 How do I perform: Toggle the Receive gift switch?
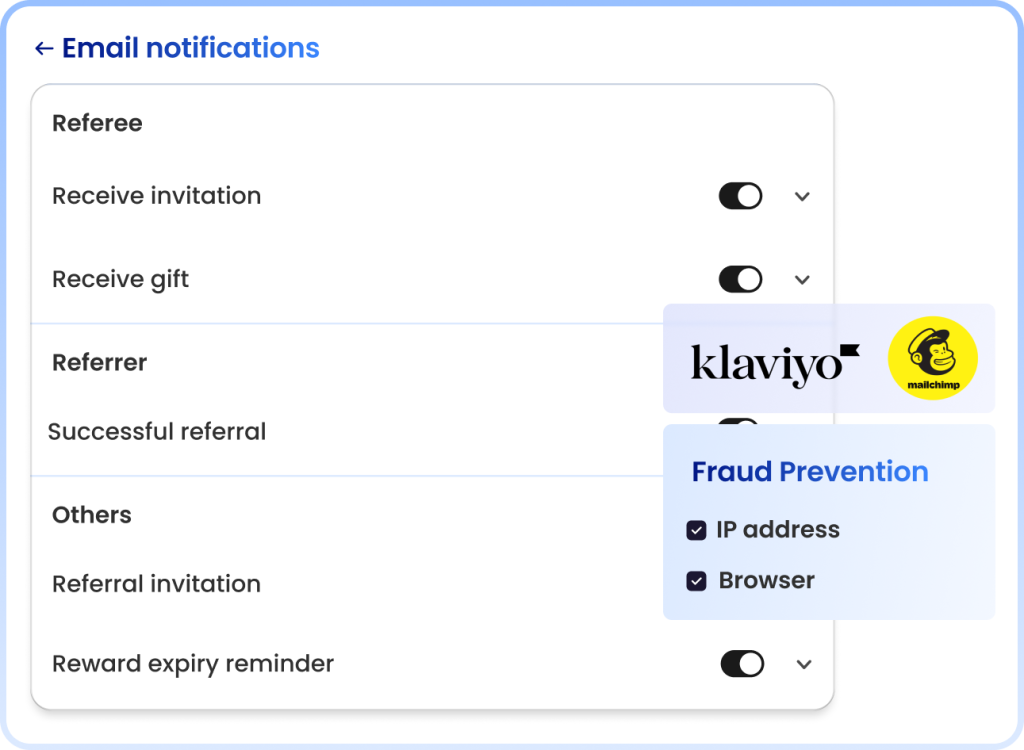(x=741, y=279)
